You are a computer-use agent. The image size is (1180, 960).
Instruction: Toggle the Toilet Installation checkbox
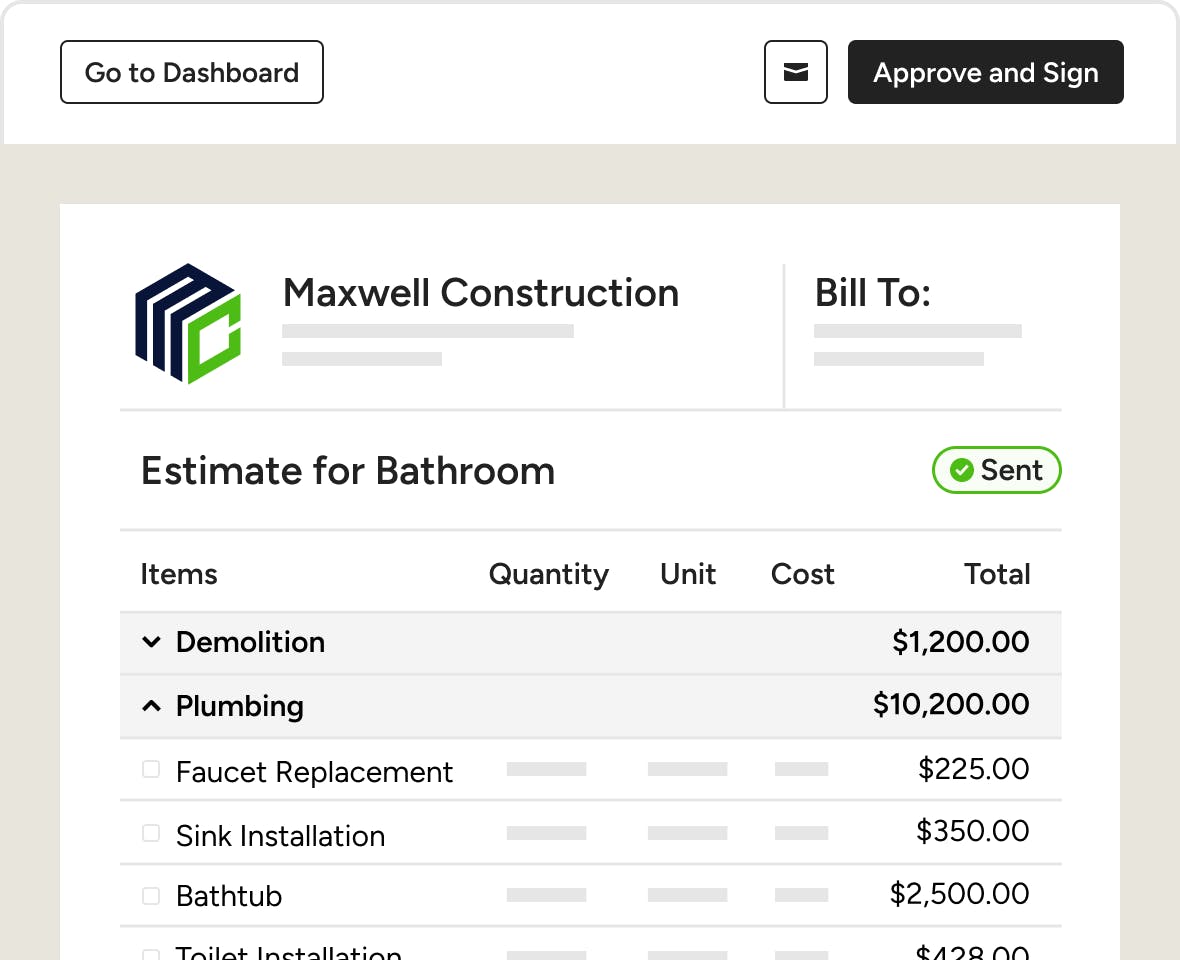point(151,954)
